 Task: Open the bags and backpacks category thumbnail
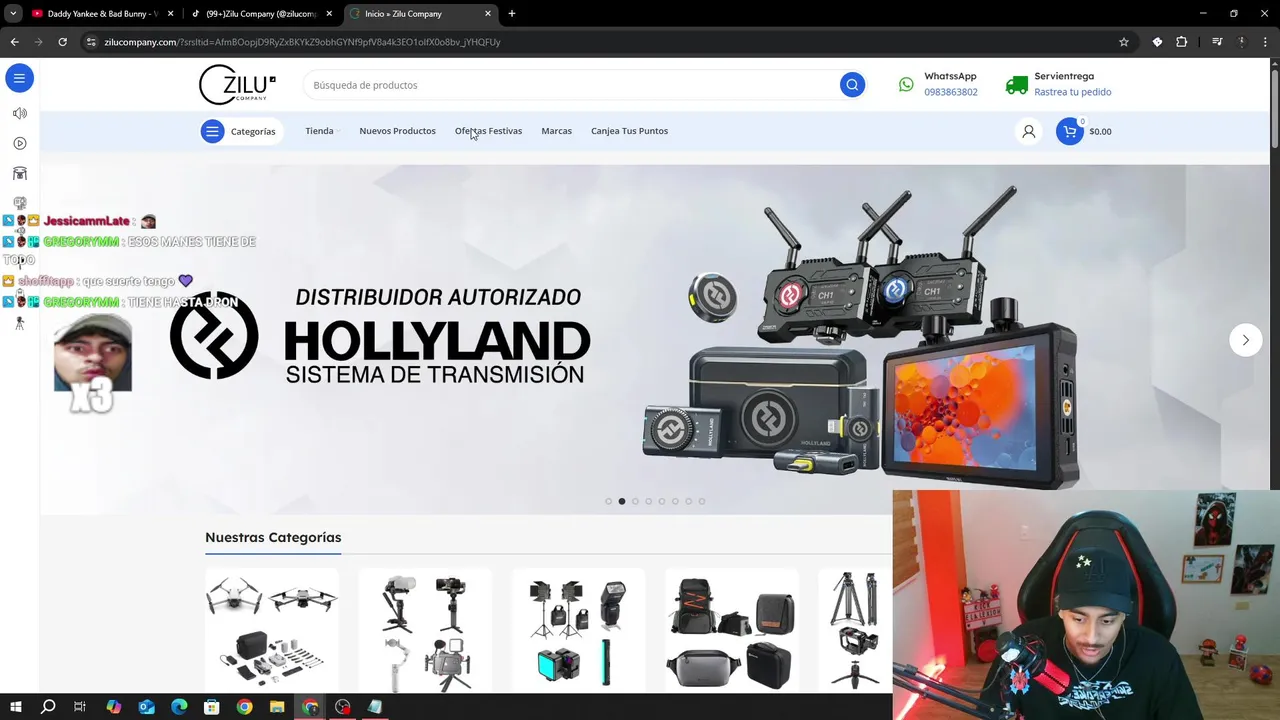click(732, 630)
